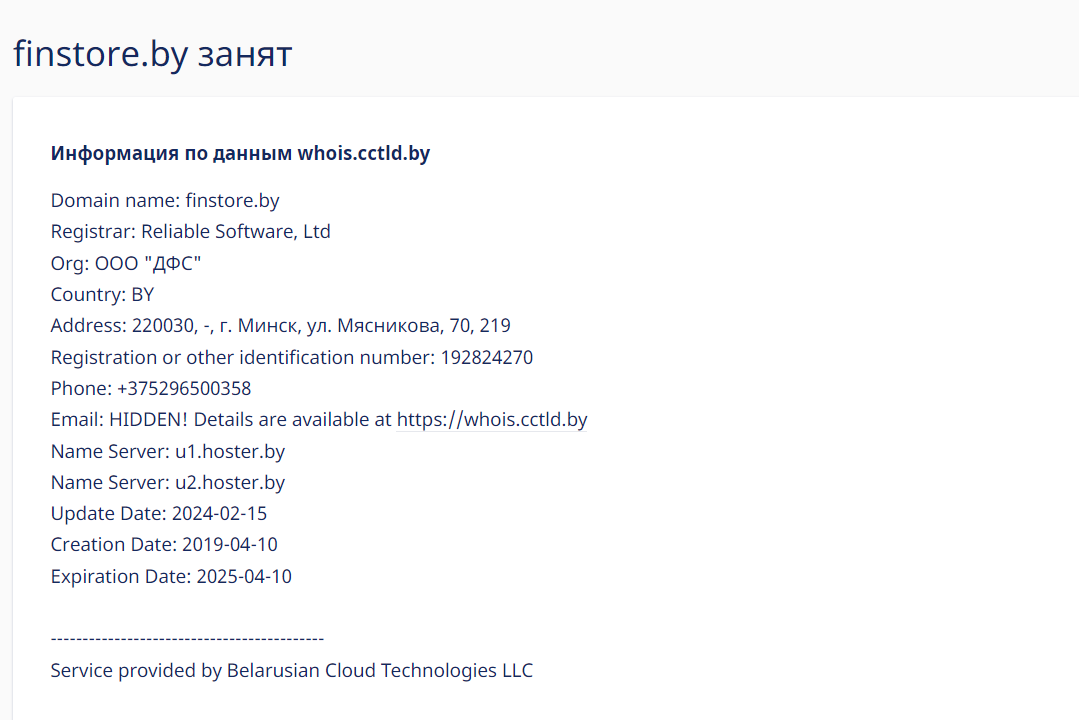Click the Phone number +375296500358
Image resolution: width=1079 pixels, height=720 pixels.
[x=184, y=389]
